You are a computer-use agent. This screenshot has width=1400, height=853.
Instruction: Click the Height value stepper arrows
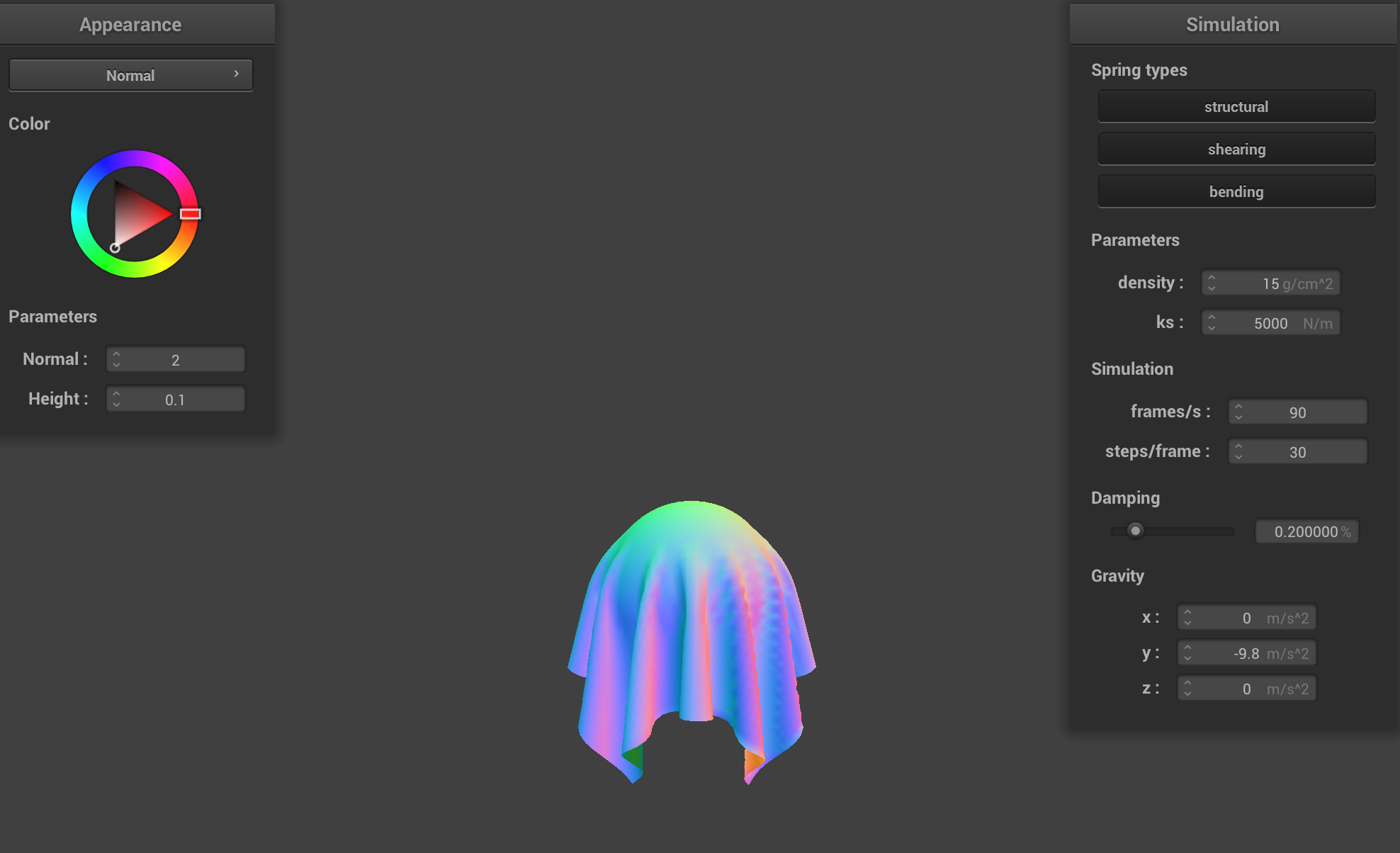pyautogui.click(x=117, y=399)
